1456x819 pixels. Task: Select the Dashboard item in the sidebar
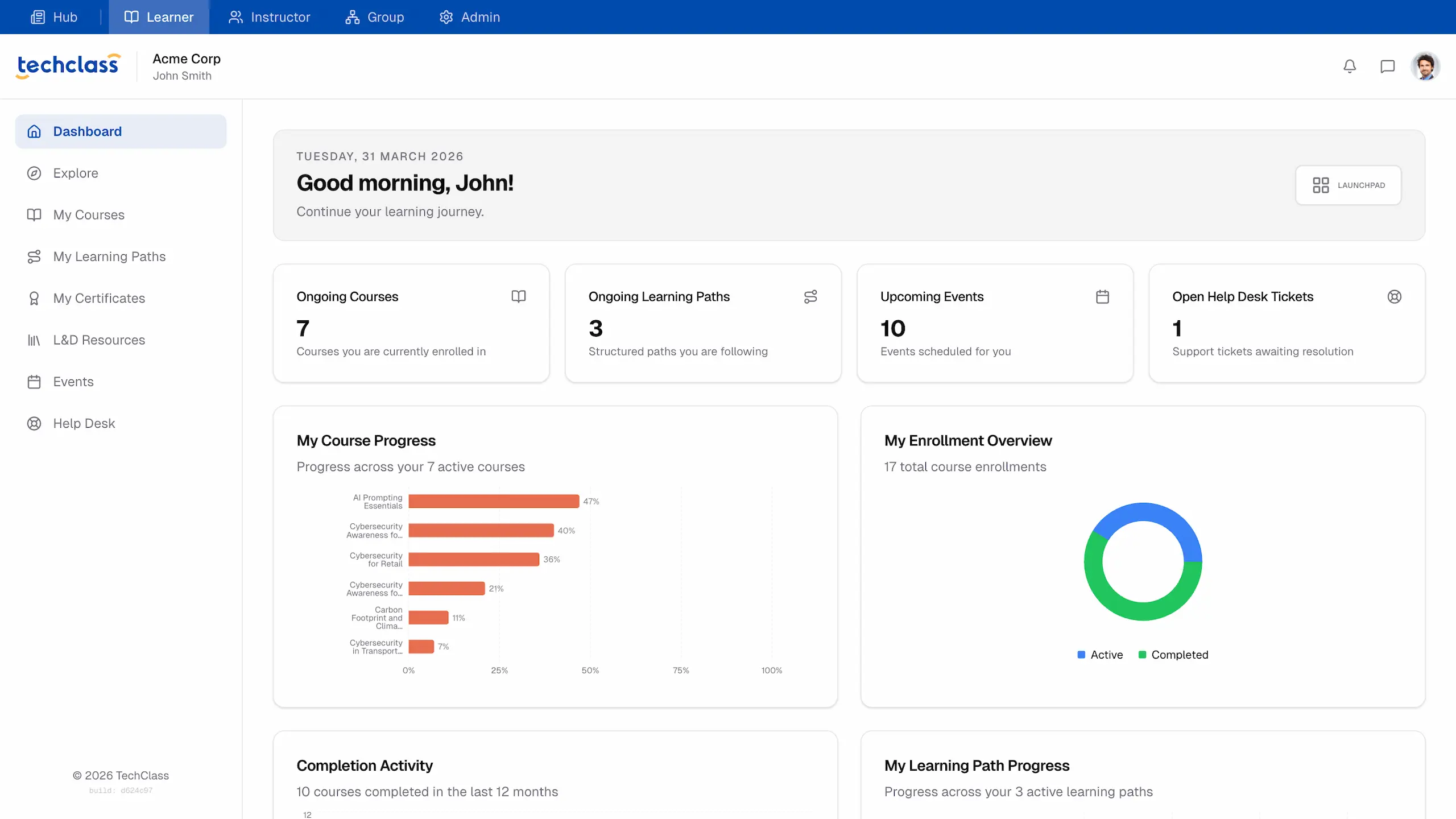87,131
